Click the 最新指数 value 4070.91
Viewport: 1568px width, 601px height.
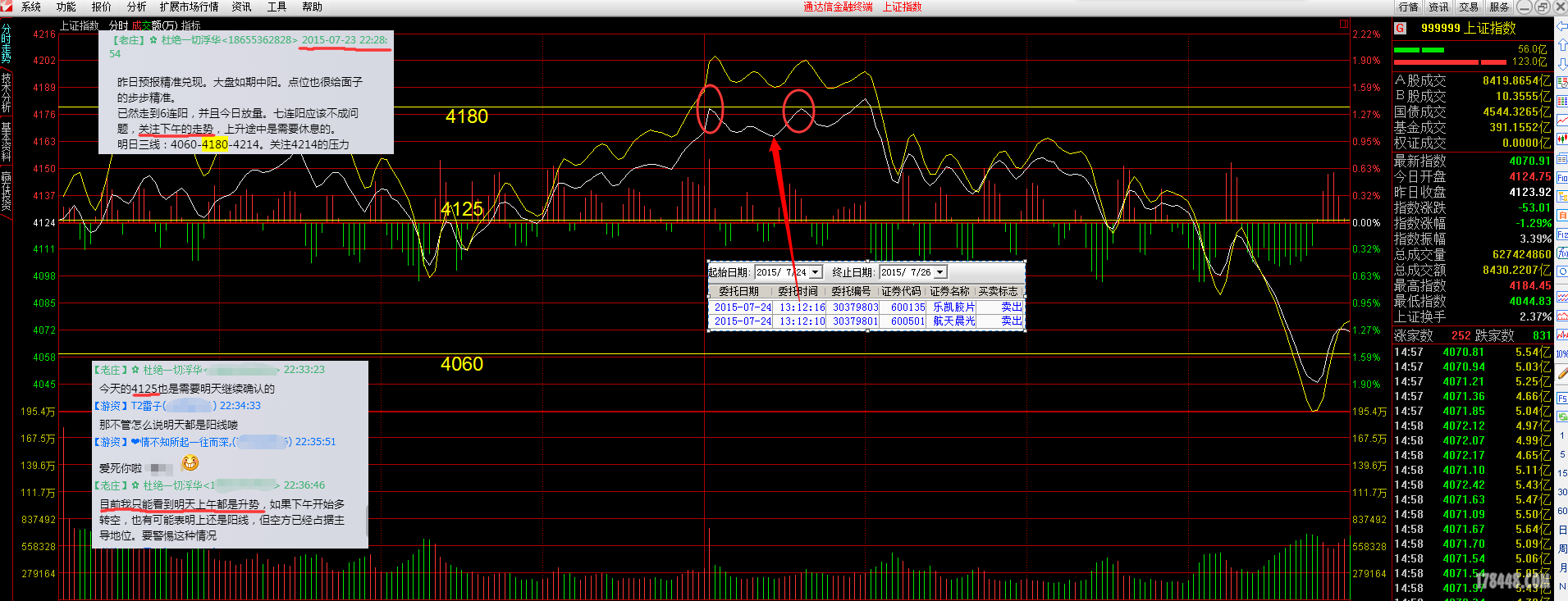pyautogui.click(x=1529, y=162)
